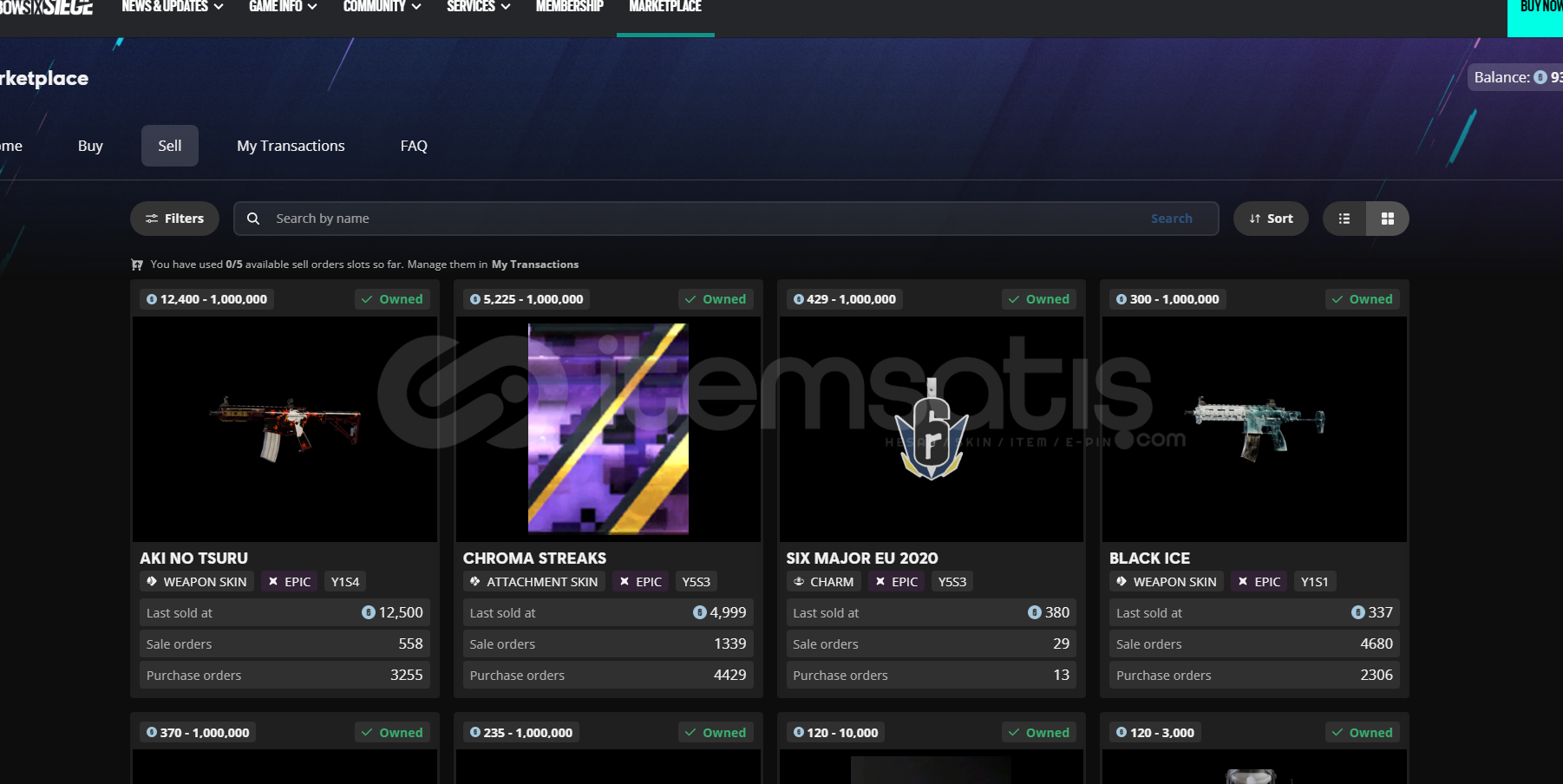Viewport: 1563px width, 784px height.
Task: Open the Black Ice weapon skin image
Action: pos(1254,429)
